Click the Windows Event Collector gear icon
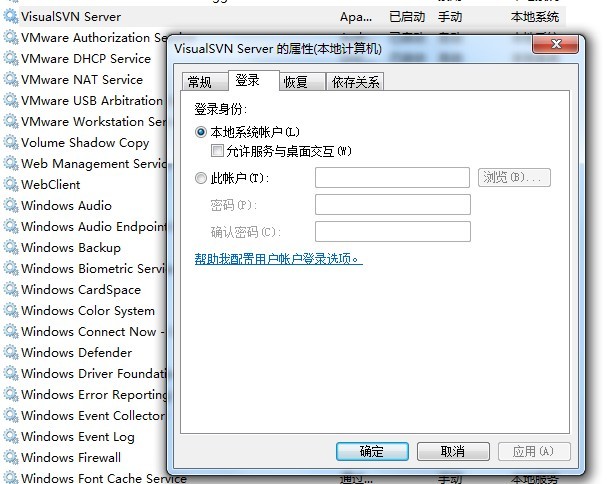 tap(11, 415)
